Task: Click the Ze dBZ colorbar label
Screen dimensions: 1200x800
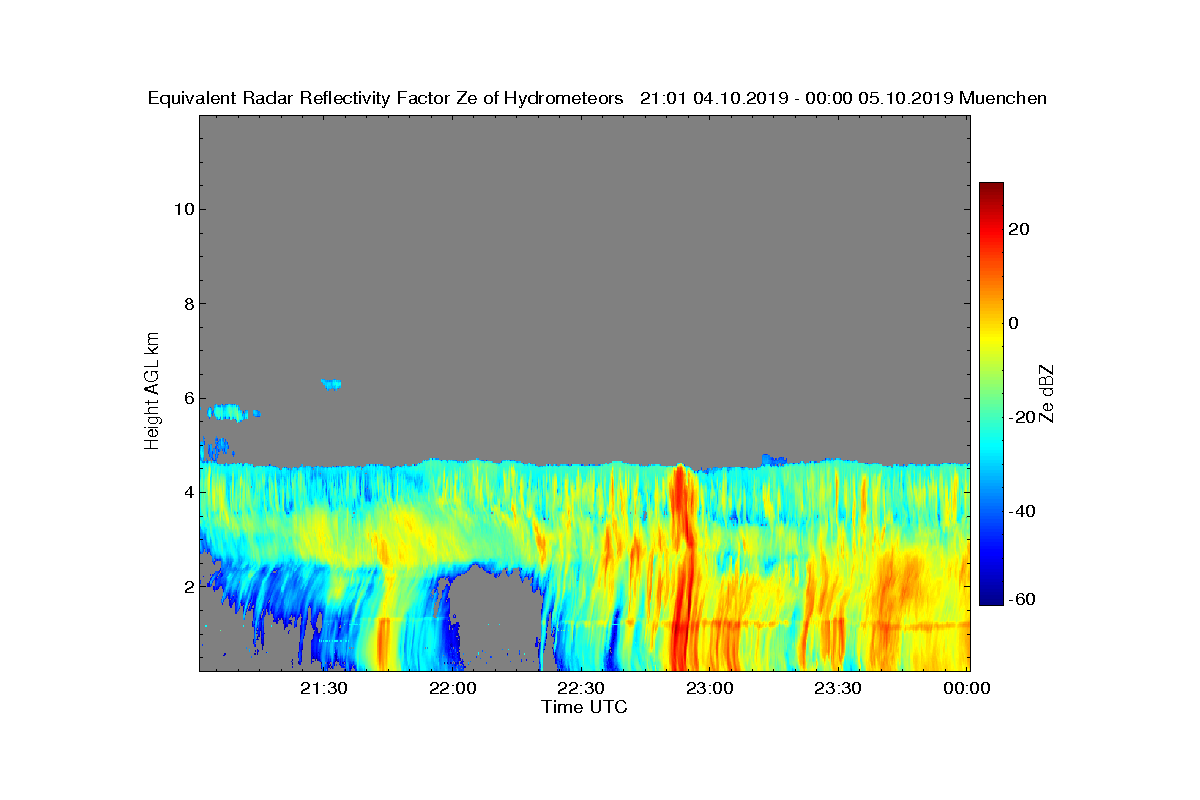Action: [1047, 393]
